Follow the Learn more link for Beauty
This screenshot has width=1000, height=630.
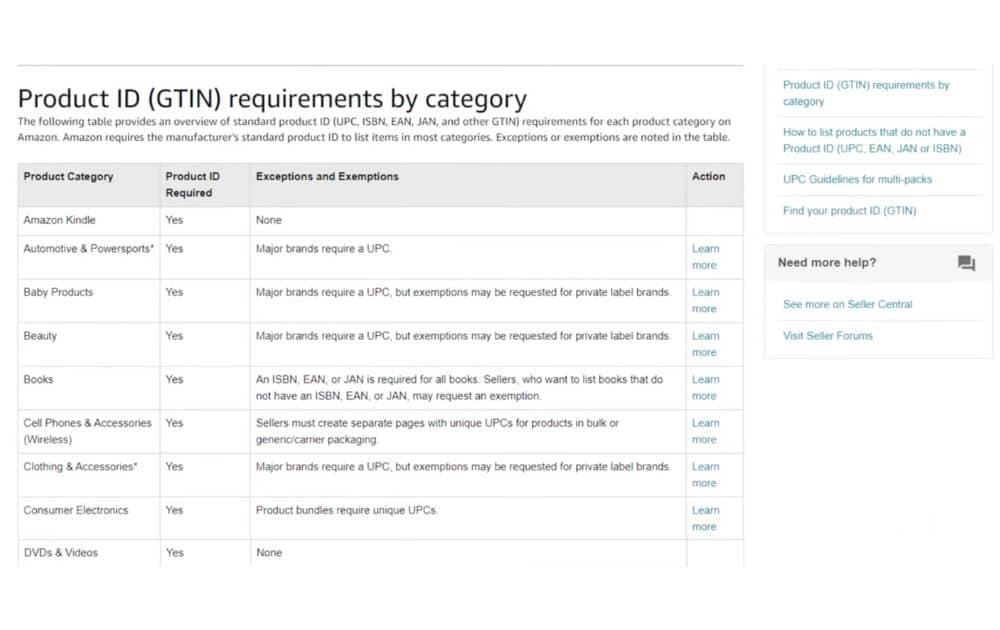pos(705,344)
